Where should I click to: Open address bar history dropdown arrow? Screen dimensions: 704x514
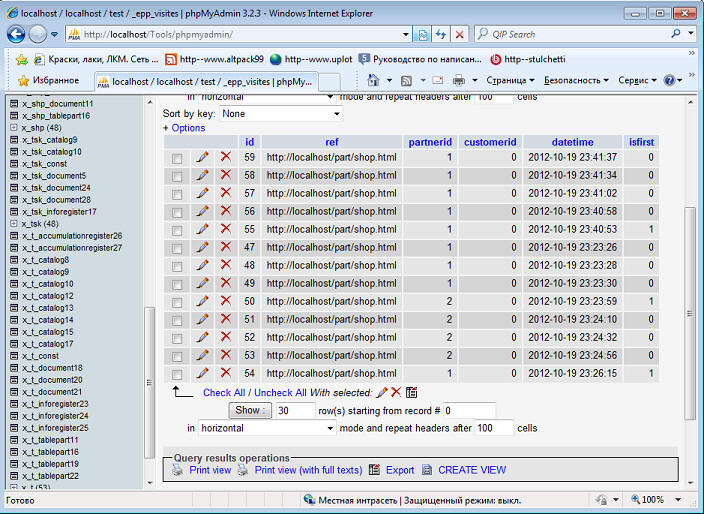pos(405,34)
